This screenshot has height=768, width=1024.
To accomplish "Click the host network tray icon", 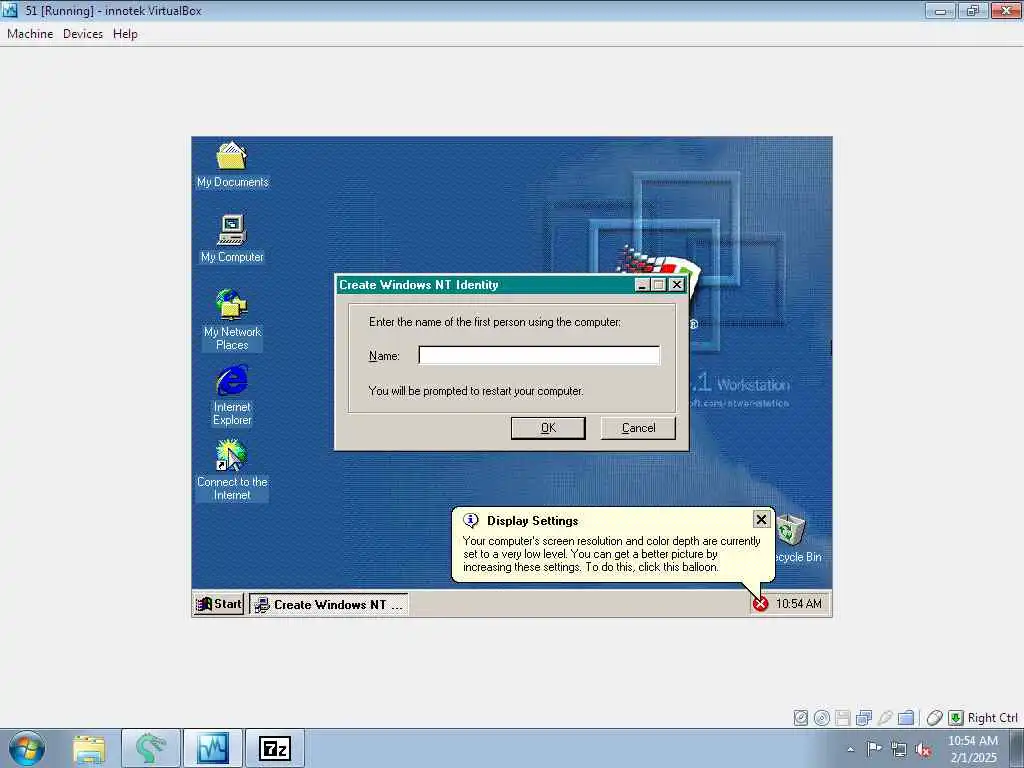I will click(x=899, y=749).
